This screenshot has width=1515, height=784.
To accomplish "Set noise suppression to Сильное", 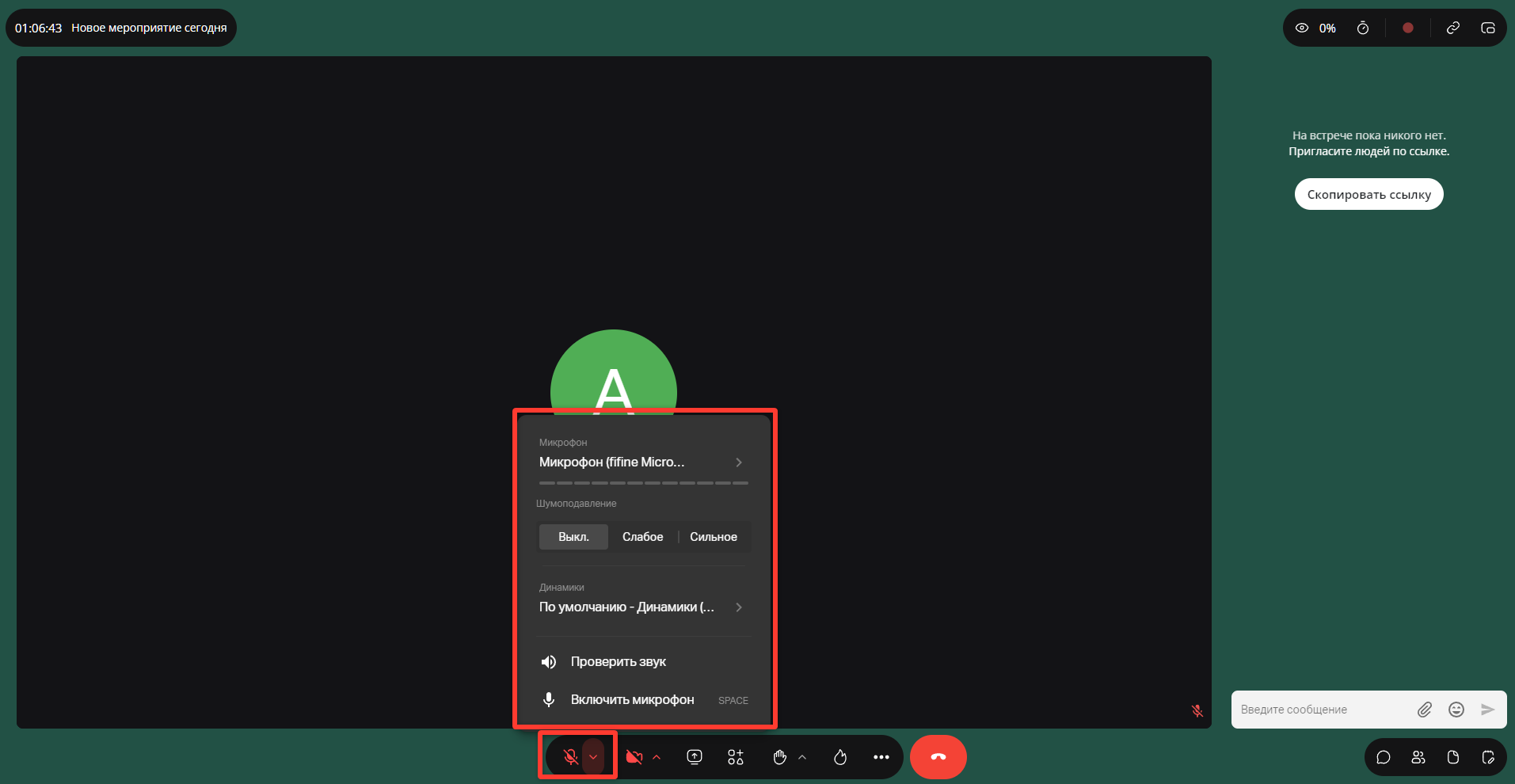I will tap(714, 537).
